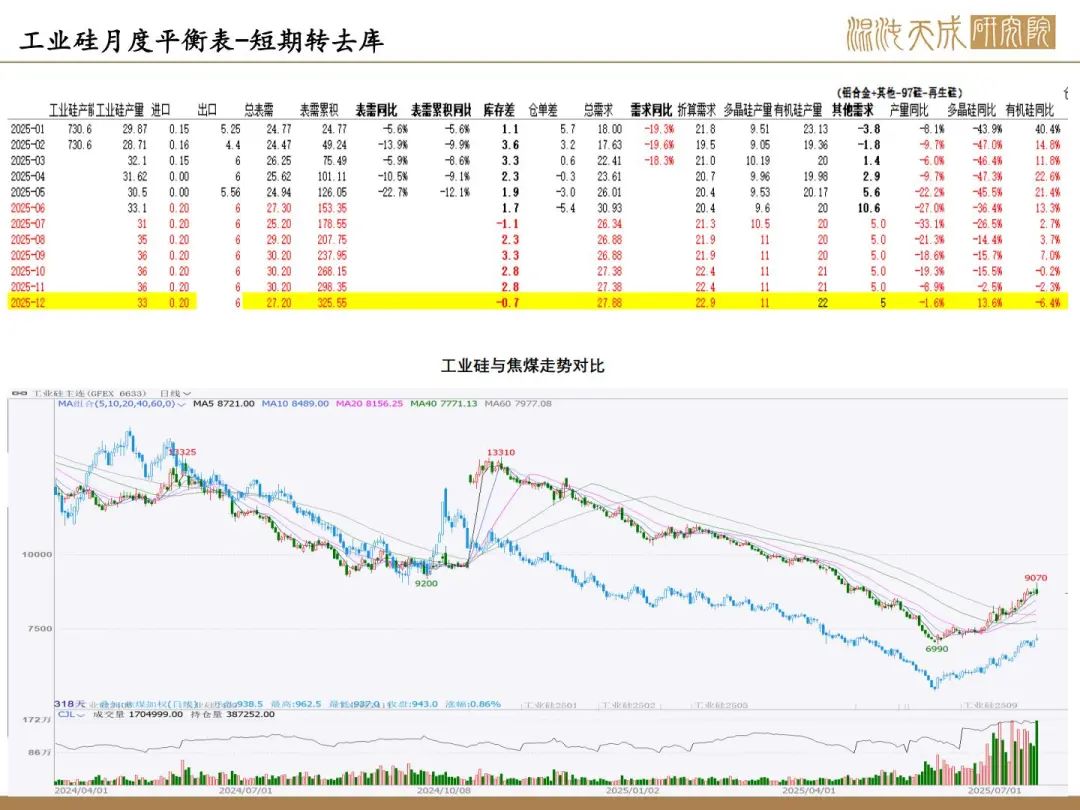
Task: Click the 总表需 column header
Action: pyautogui.click(x=259, y=110)
